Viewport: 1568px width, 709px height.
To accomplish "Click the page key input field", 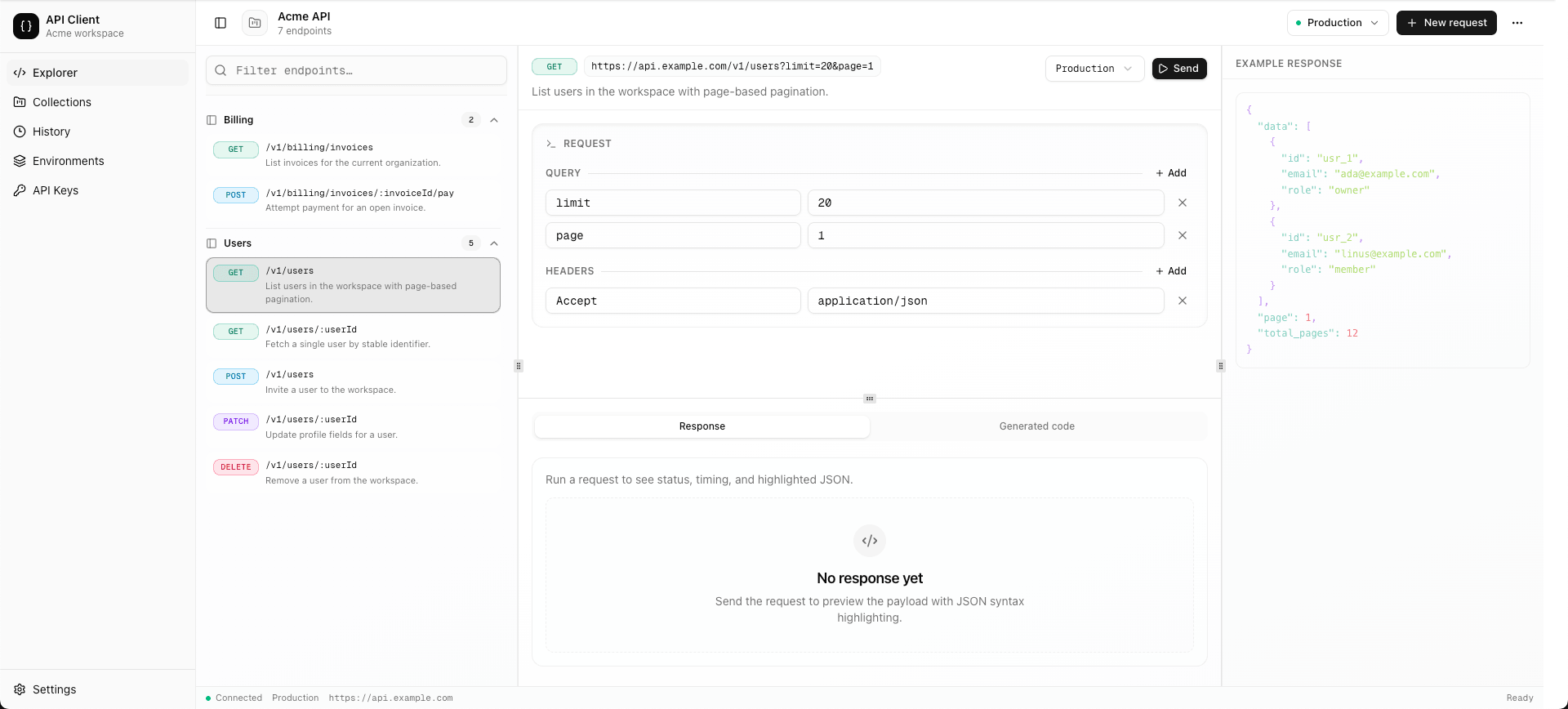I will pos(673,235).
